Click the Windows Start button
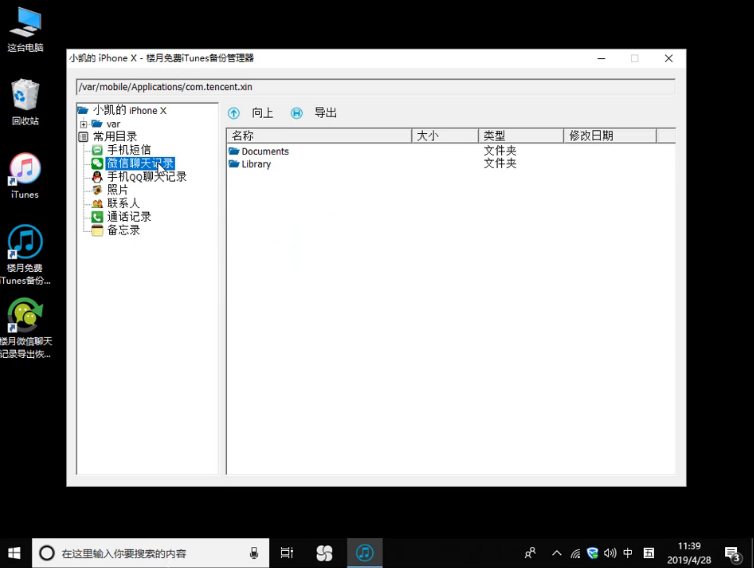754x568 pixels. pyautogui.click(x=14, y=553)
